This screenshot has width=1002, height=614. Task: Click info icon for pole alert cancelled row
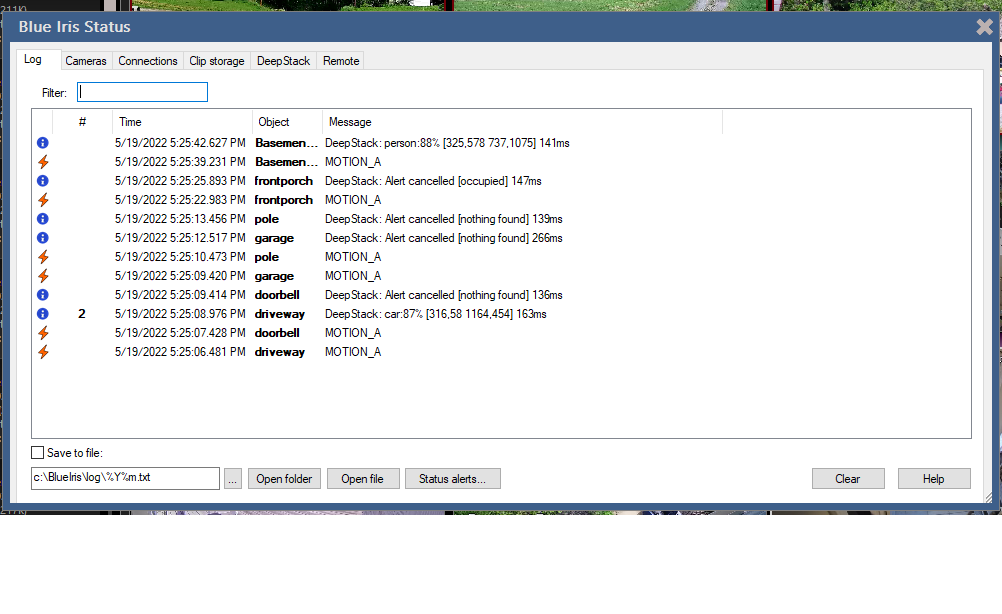[43, 219]
